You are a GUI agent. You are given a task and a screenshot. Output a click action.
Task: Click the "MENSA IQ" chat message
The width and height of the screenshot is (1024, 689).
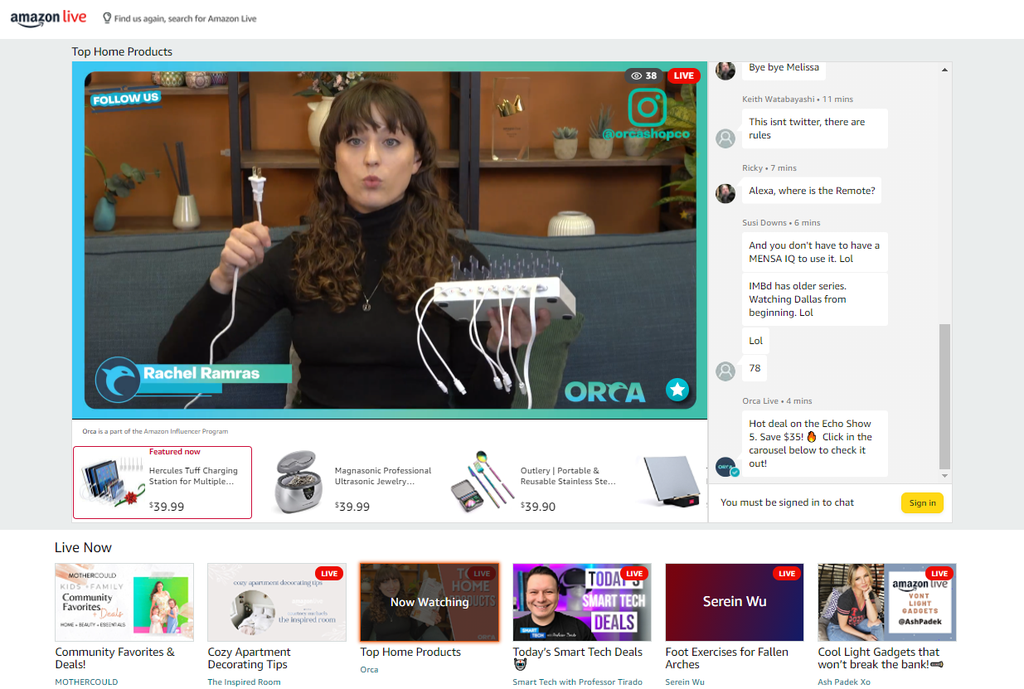(x=814, y=252)
